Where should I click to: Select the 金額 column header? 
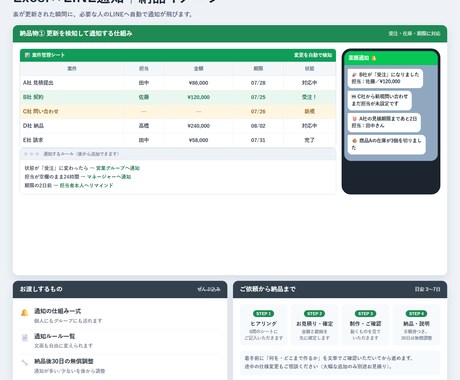pos(199,69)
